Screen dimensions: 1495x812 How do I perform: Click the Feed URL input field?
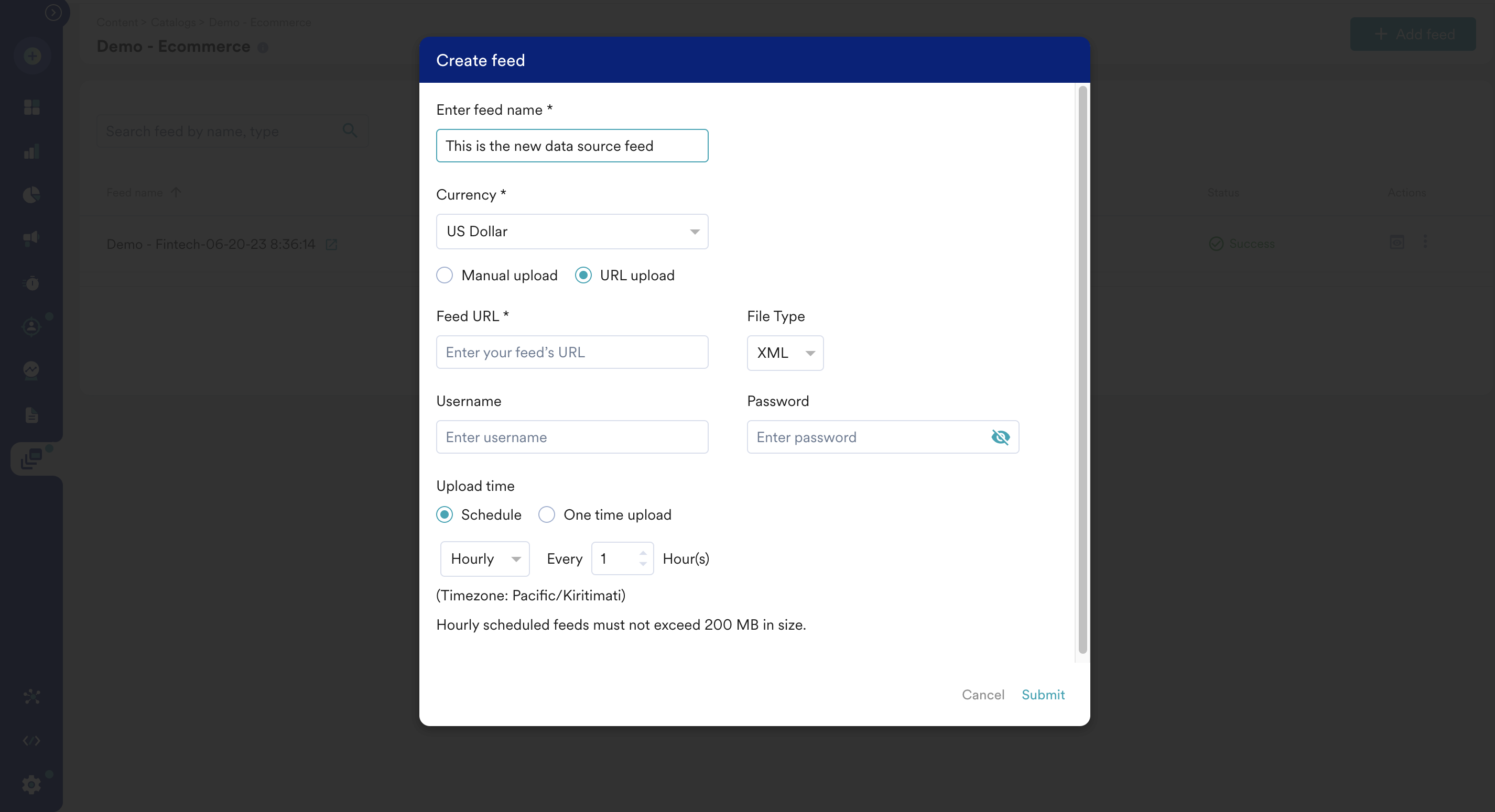click(572, 352)
